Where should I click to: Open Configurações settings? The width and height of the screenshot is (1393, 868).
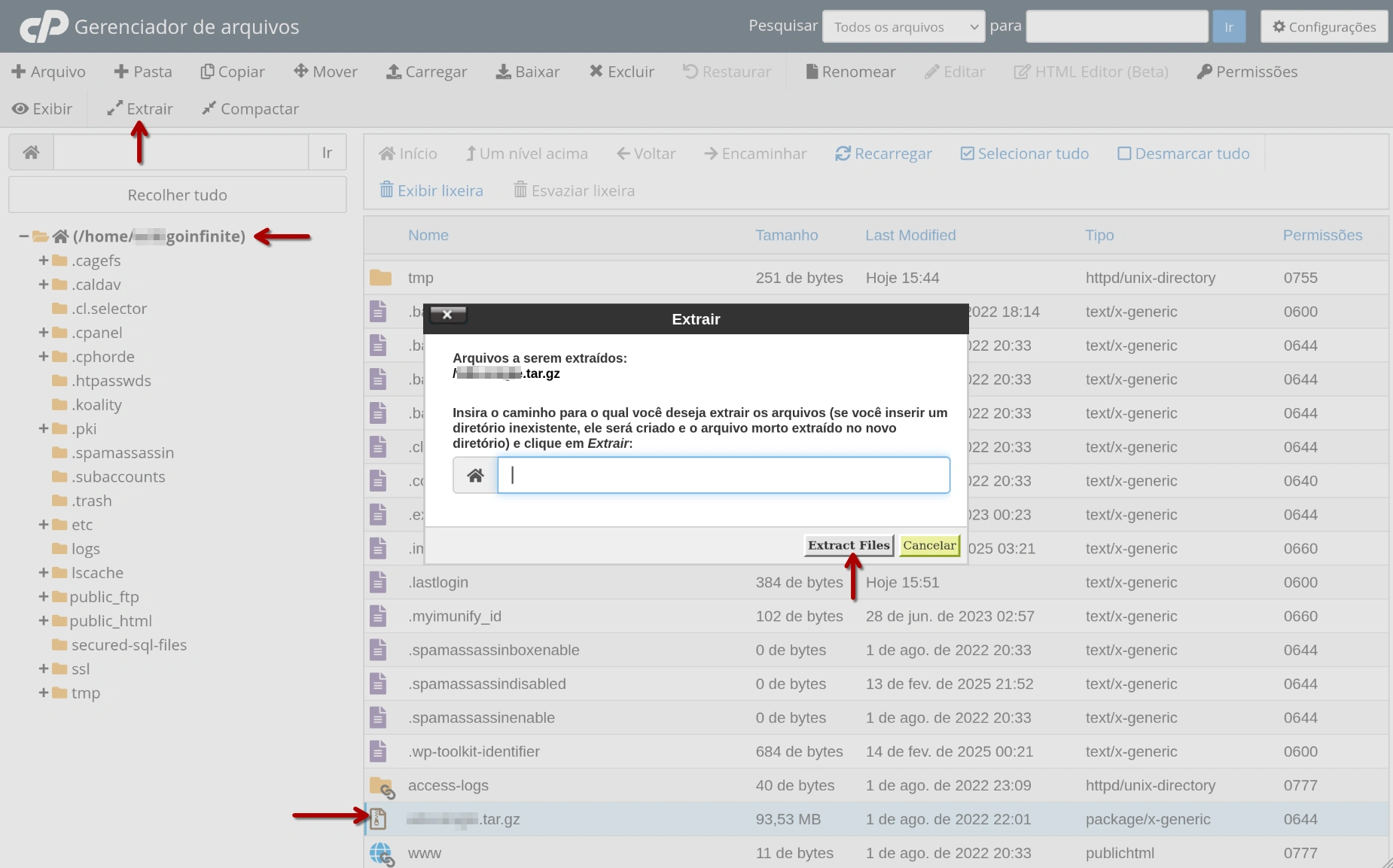[1323, 26]
